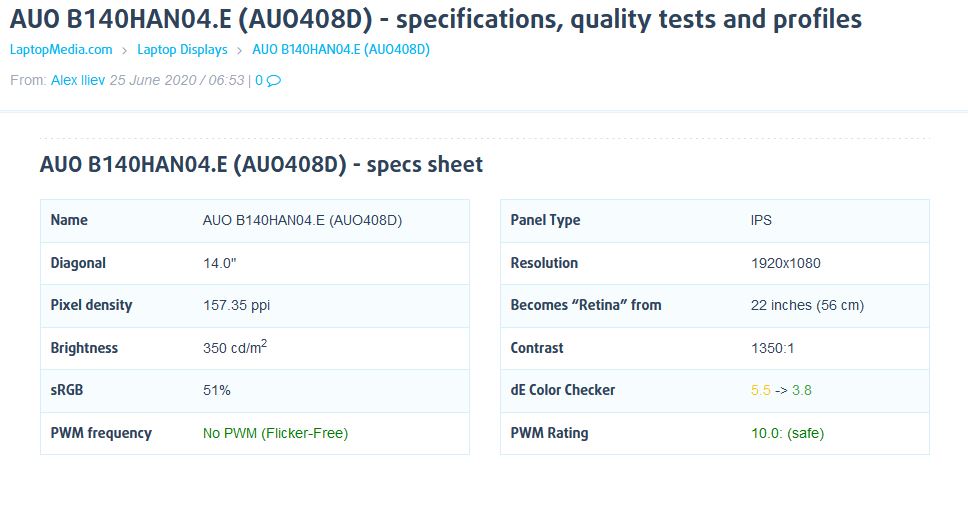Click the PWM Rating row label
Viewport: 968px width, 527px height.
(x=549, y=433)
